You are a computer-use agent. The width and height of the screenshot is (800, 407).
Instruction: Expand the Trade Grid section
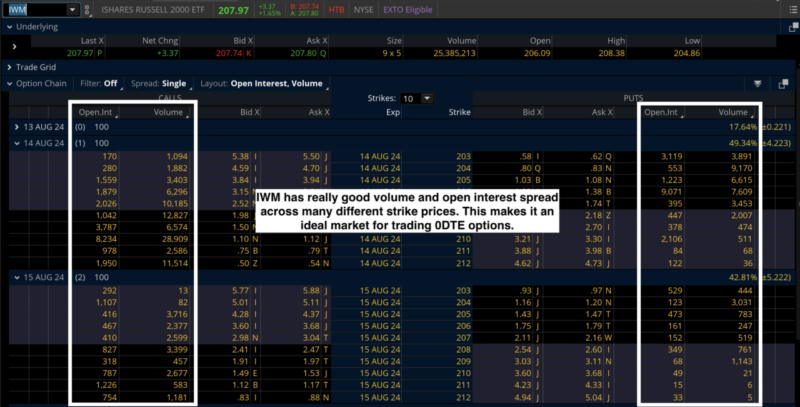[8, 67]
